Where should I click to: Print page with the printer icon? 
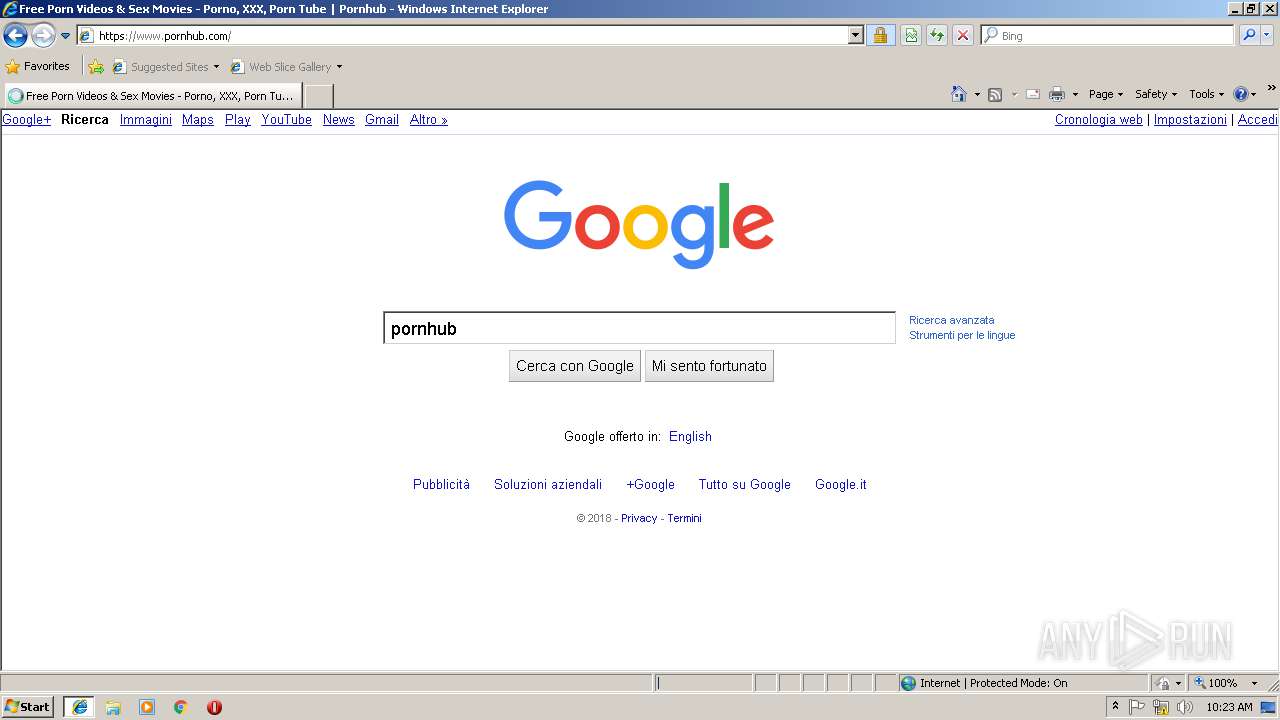tap(1057, 94)
